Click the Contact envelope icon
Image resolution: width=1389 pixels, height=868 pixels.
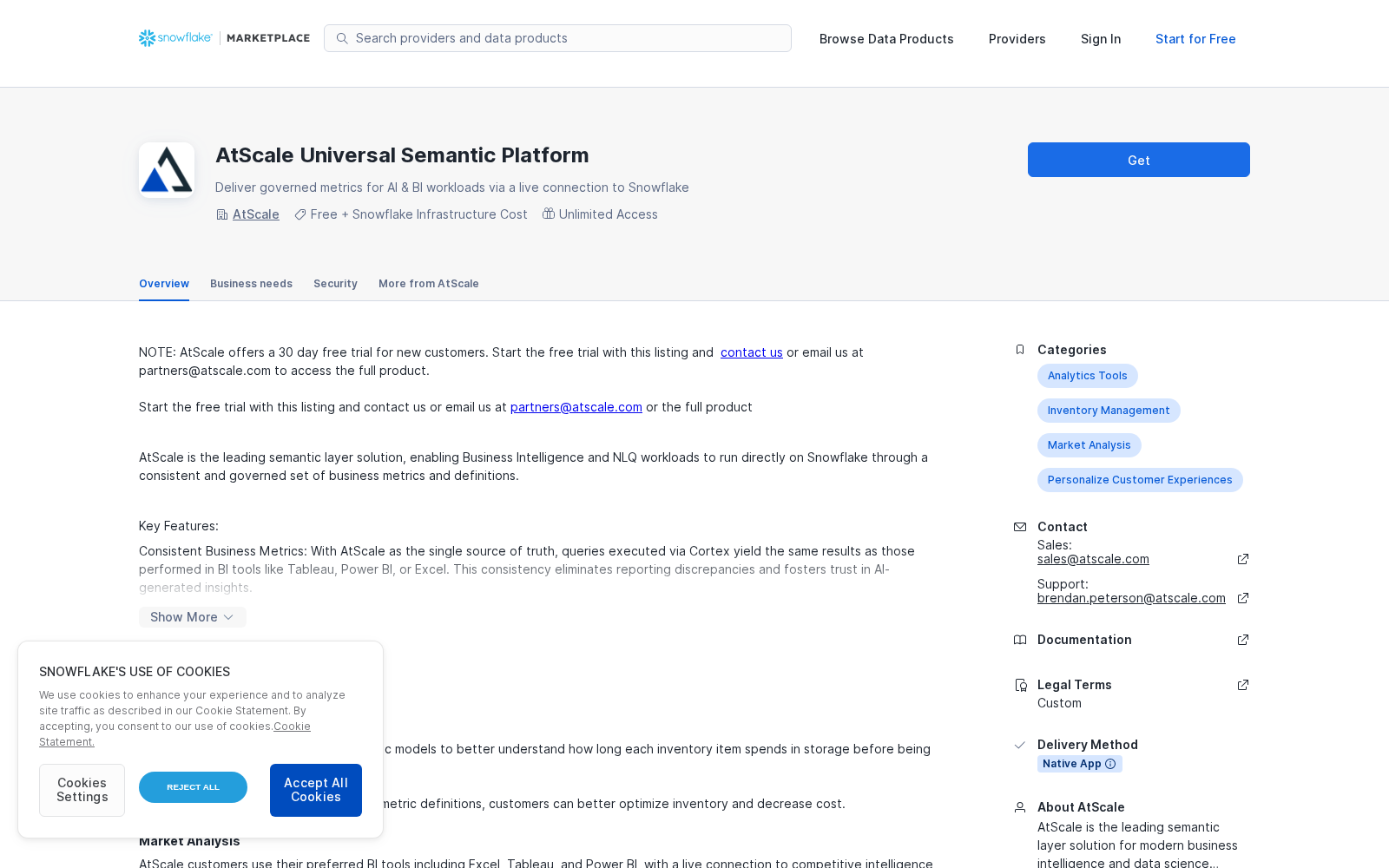[x=1020, y=527]
